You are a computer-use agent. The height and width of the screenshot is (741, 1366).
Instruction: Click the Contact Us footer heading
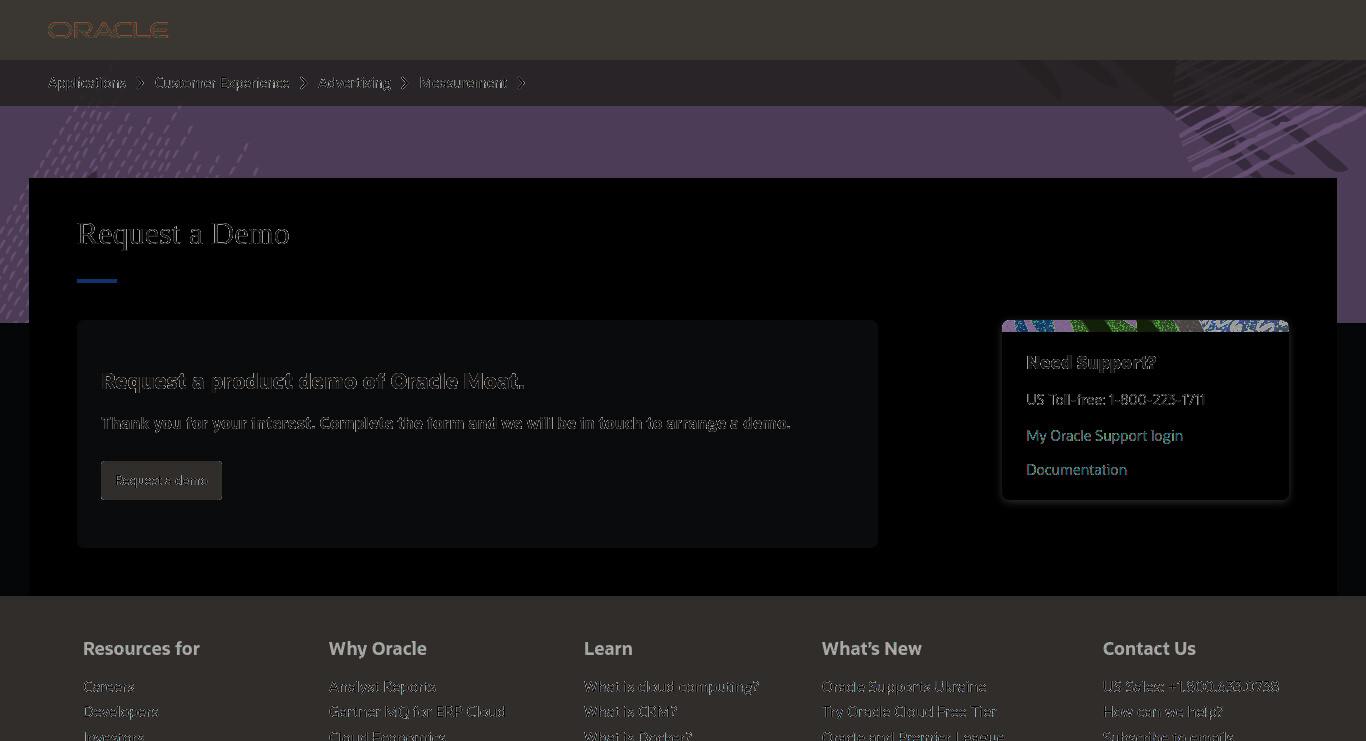coord(1149,649)
